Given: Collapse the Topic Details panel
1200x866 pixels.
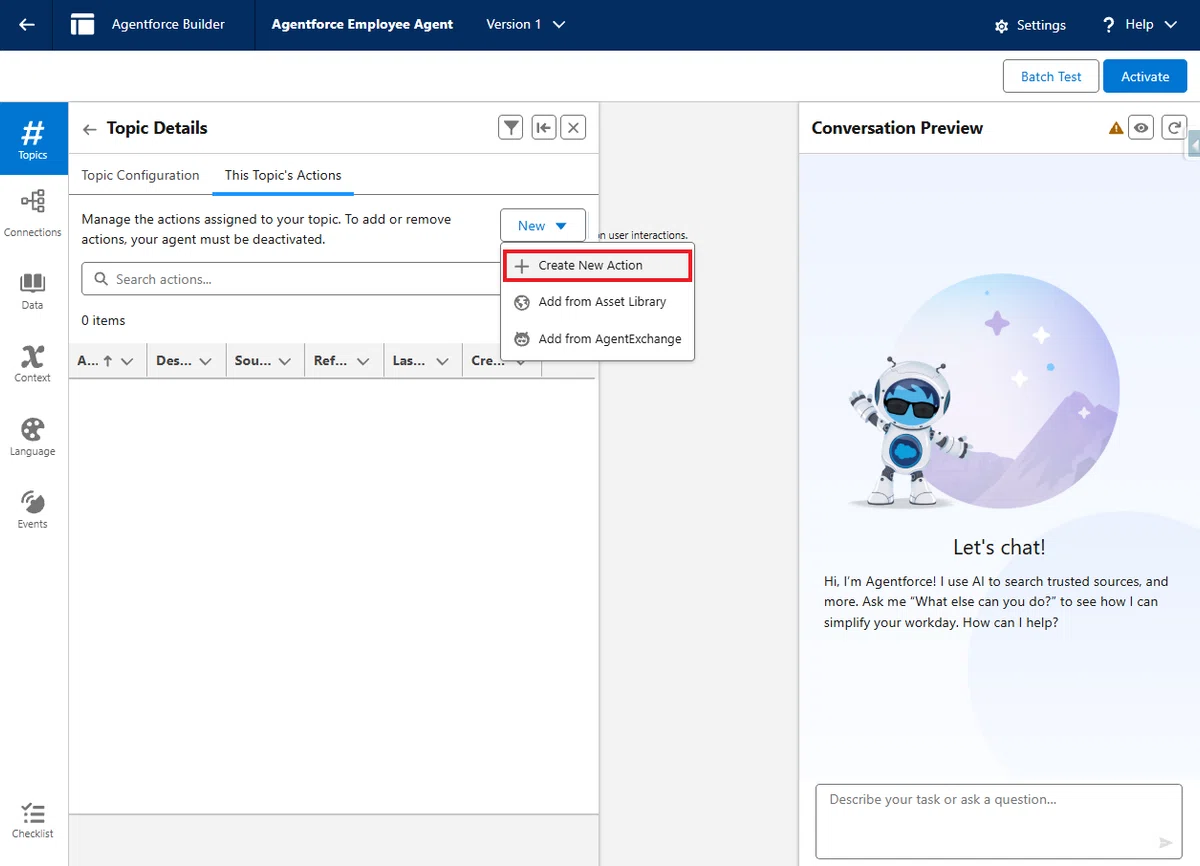Looking at the screenshot, I should 543,127.
